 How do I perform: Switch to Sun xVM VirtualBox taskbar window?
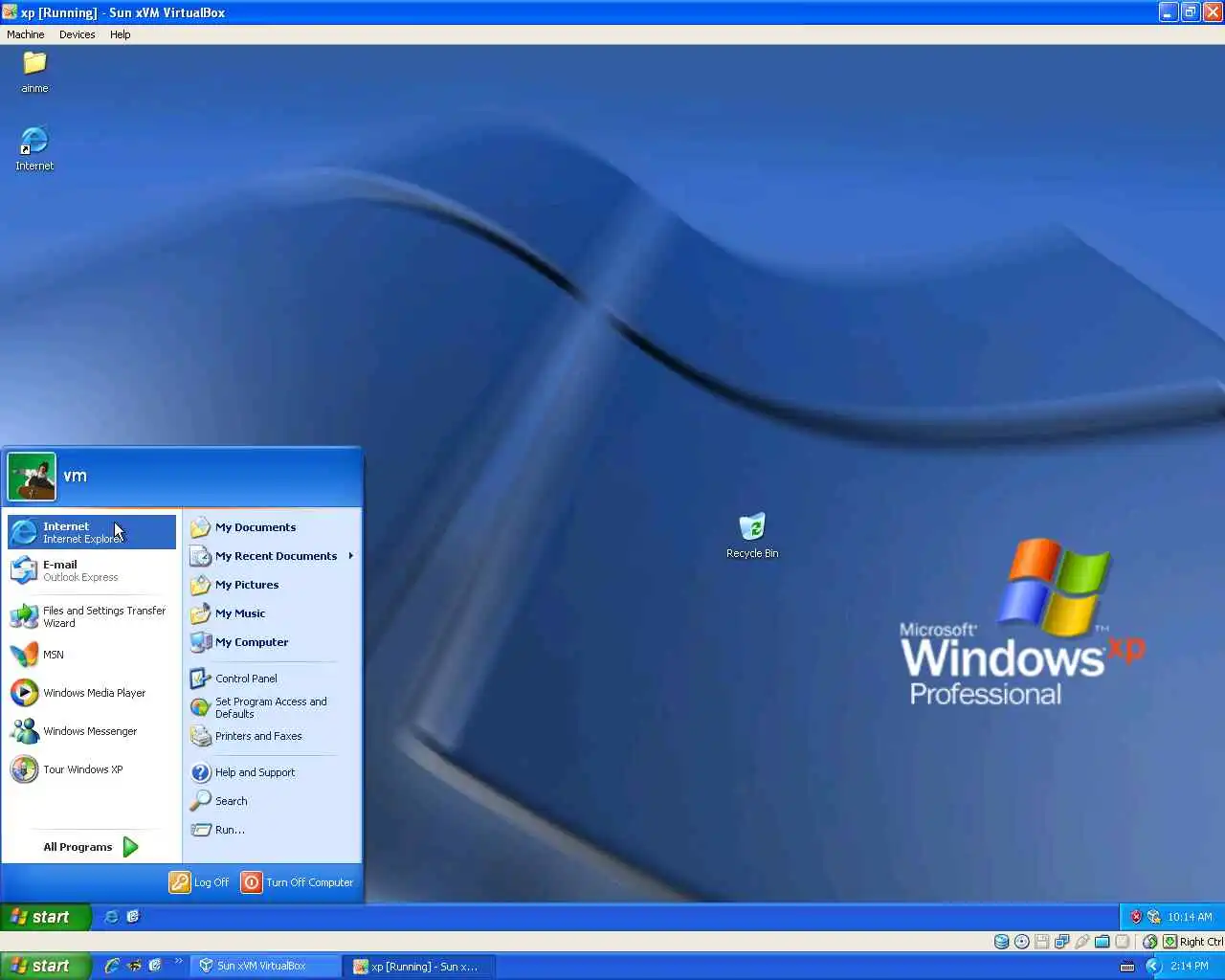pos(265,967)
